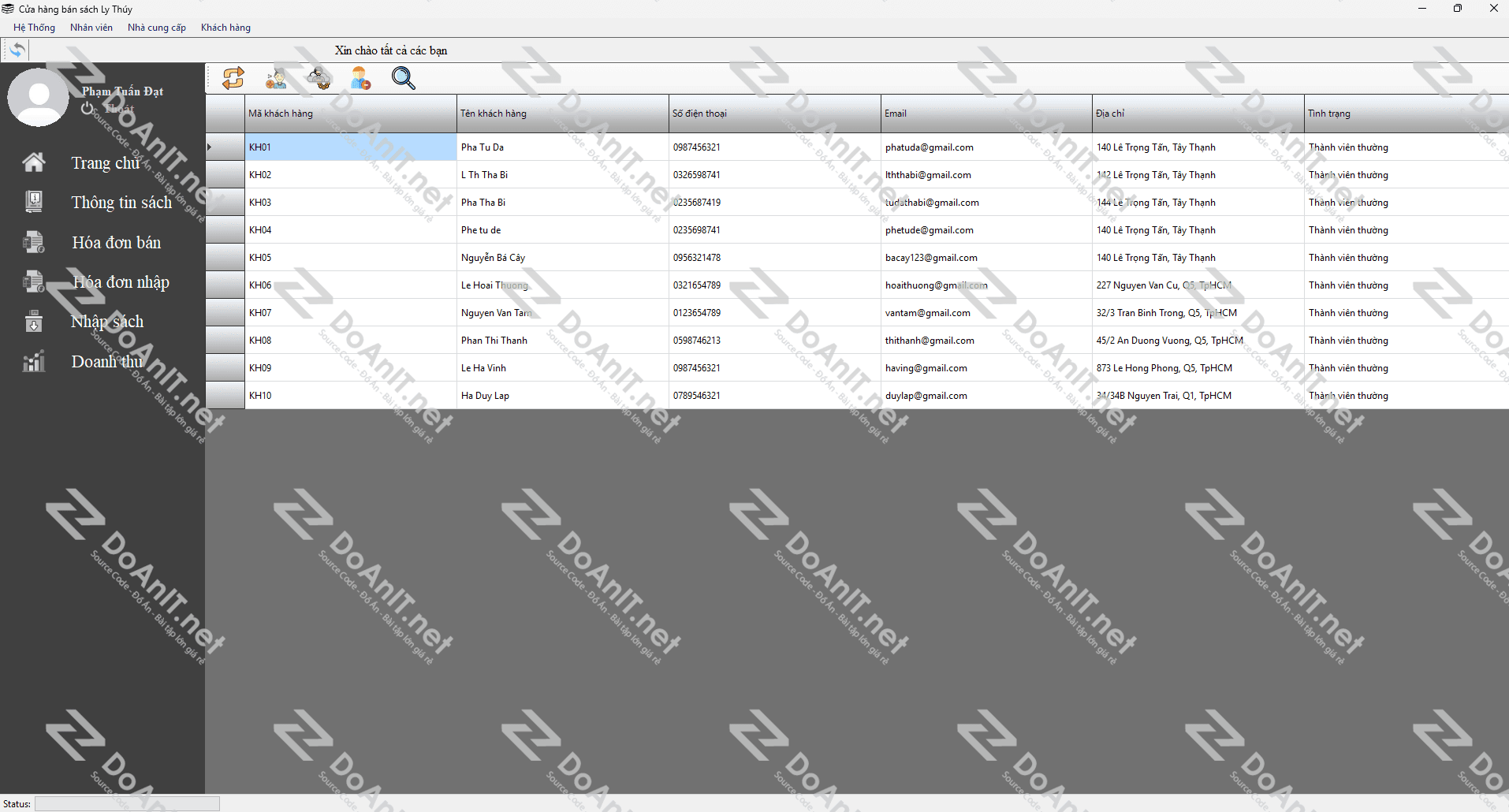1509x812 pixels.
Task: Open Hóa đơn bán section
Action: pyautogui.click(x=116, y=243)
